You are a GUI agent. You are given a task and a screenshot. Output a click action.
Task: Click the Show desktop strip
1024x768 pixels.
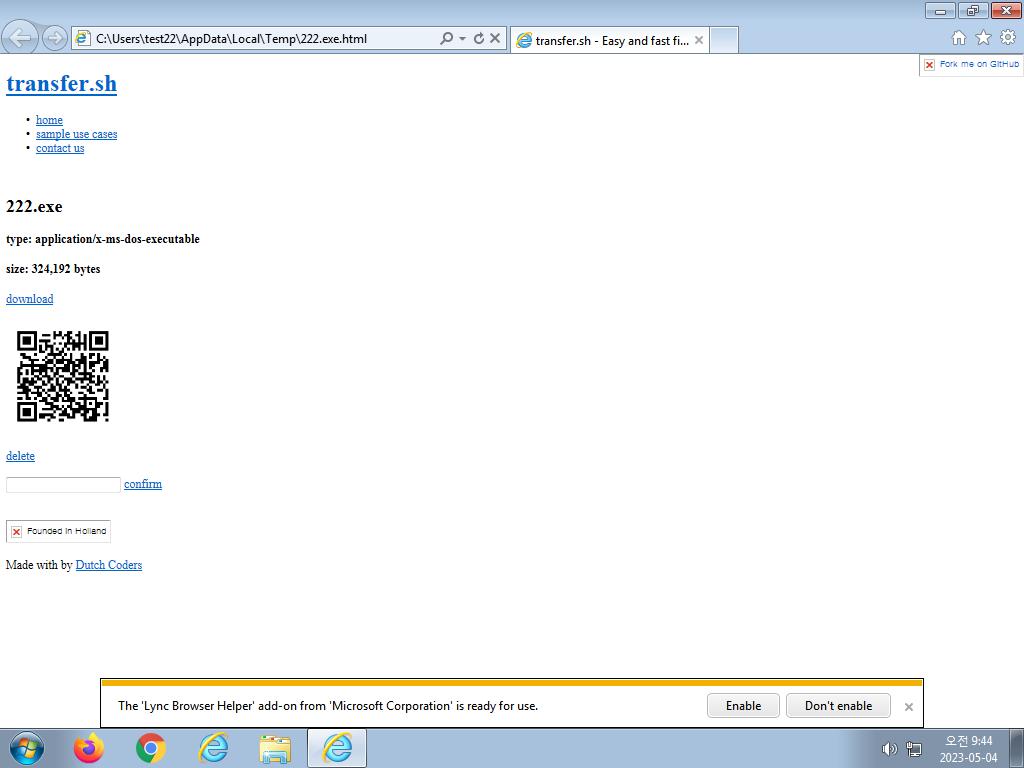[1017, 748]
